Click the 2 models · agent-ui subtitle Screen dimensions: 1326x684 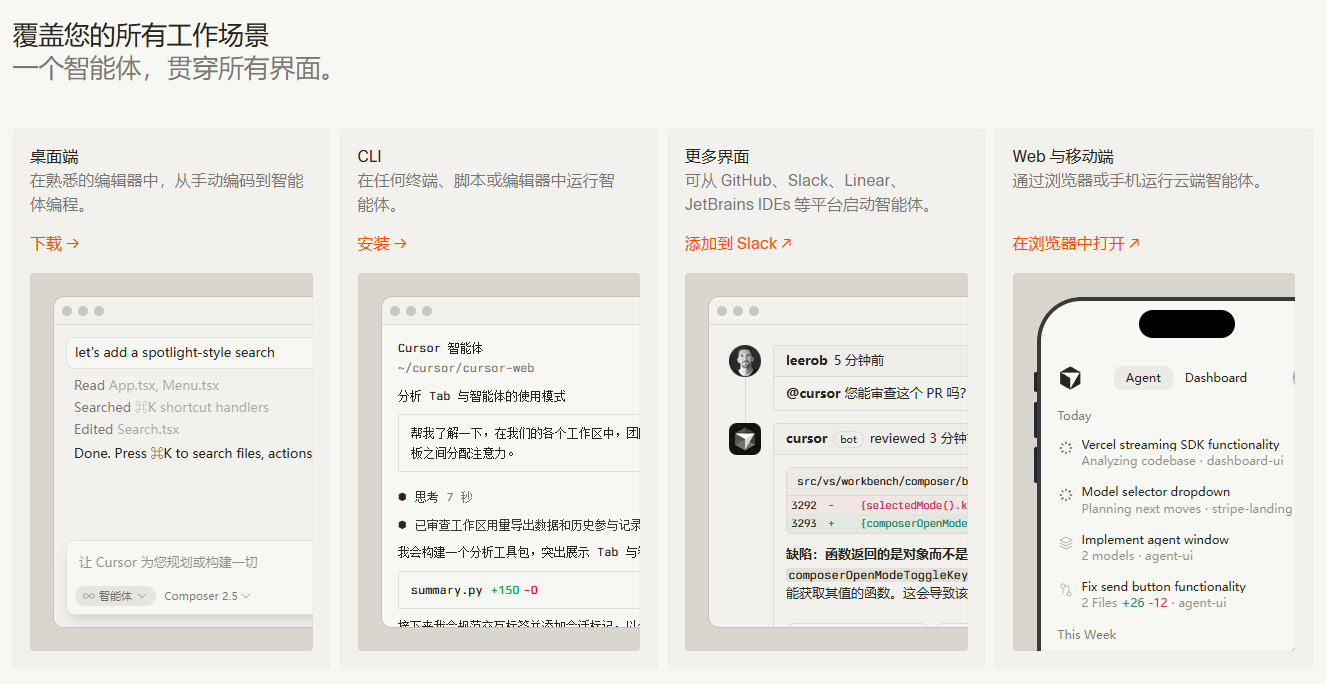[1137, 556]
